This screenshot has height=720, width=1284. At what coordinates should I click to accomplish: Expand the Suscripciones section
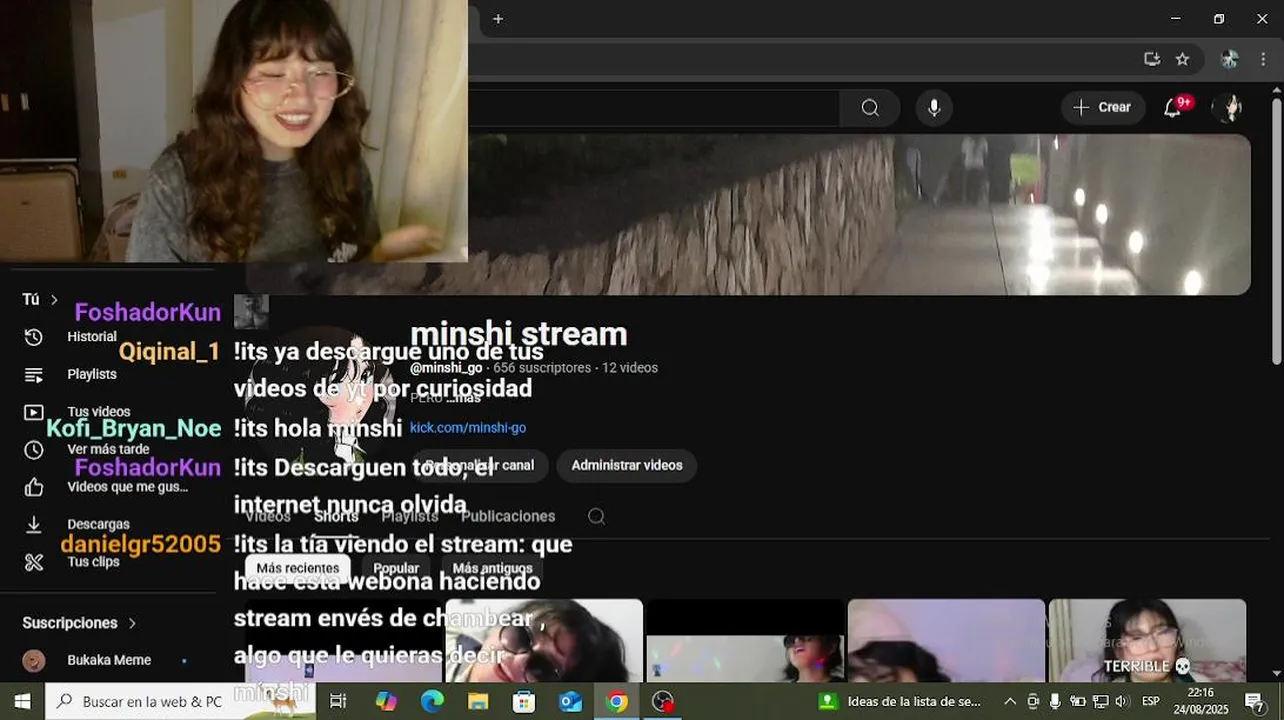(80, 623)
